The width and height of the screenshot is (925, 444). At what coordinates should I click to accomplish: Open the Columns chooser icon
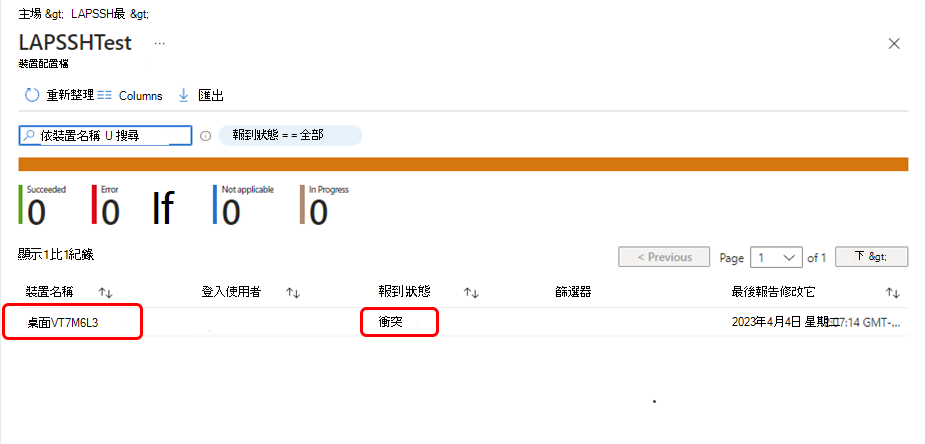coord(104,96)
